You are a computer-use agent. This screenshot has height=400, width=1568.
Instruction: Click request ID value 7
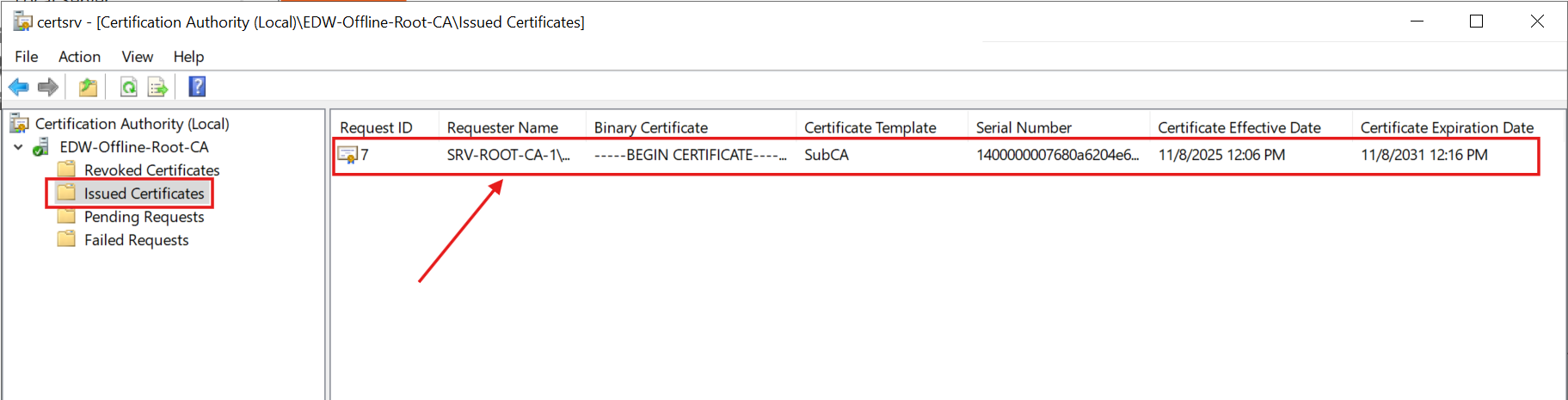tap(365, 155)
